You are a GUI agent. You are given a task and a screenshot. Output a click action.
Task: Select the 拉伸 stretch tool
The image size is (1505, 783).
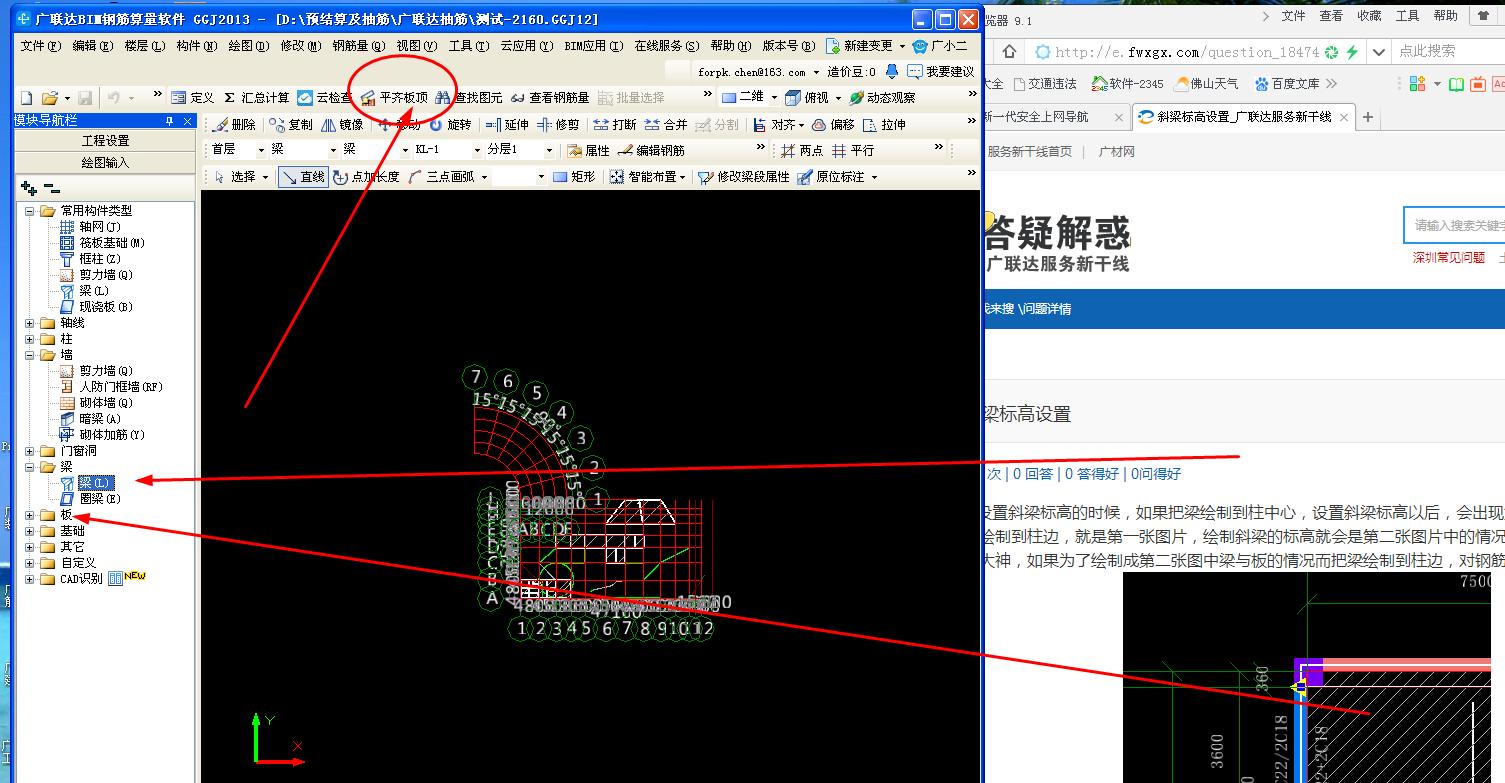tap(884, 125)
